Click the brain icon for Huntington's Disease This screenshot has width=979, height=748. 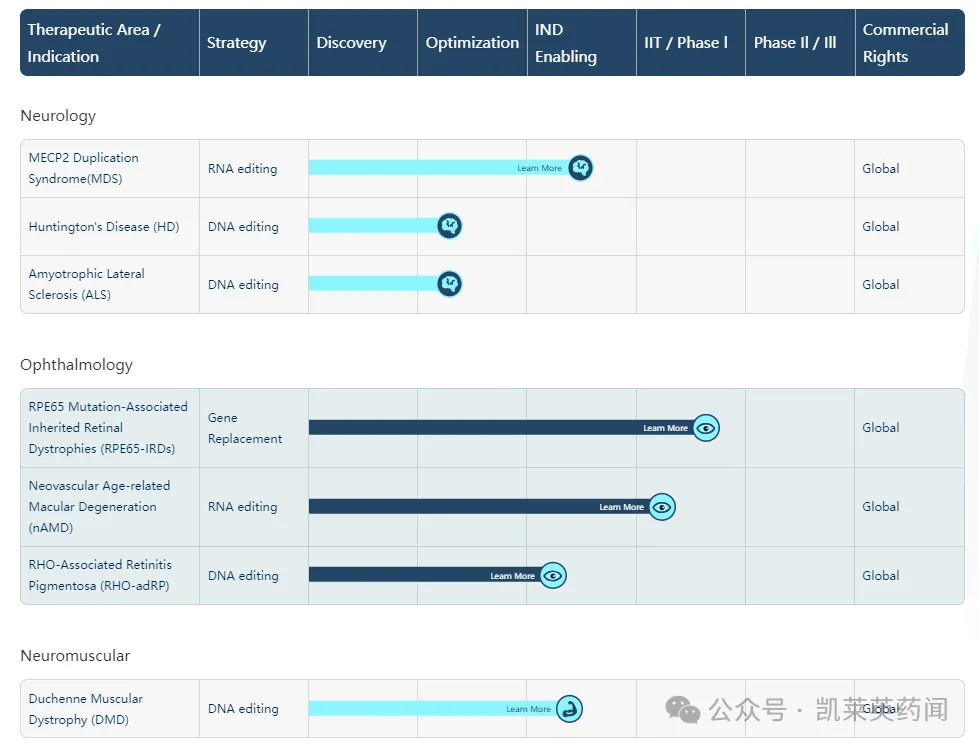pyautogui.click(x=450, y=226)
